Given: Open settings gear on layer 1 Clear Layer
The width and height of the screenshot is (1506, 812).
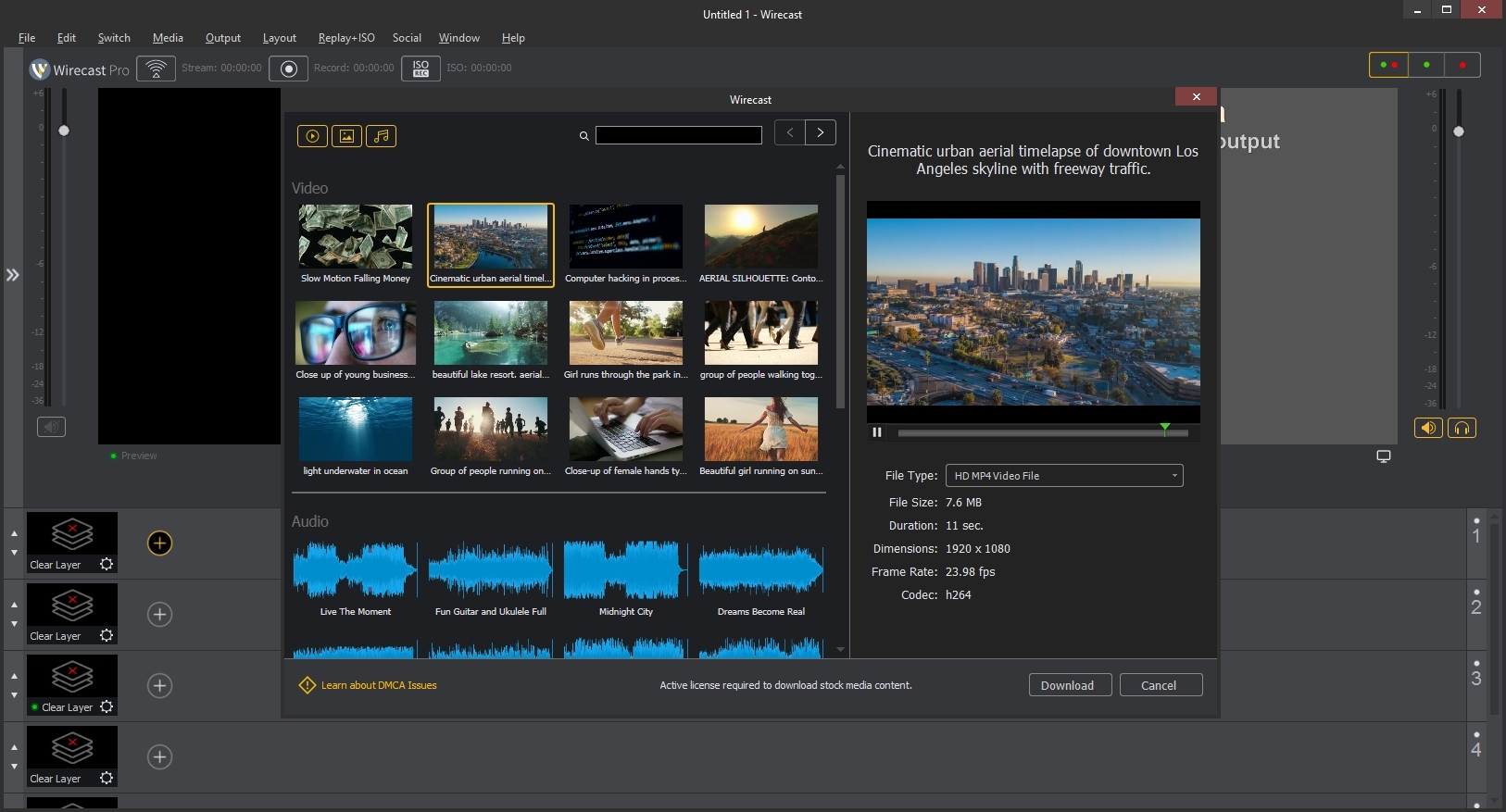Looking at the screenshot, I should pos(107,564).
